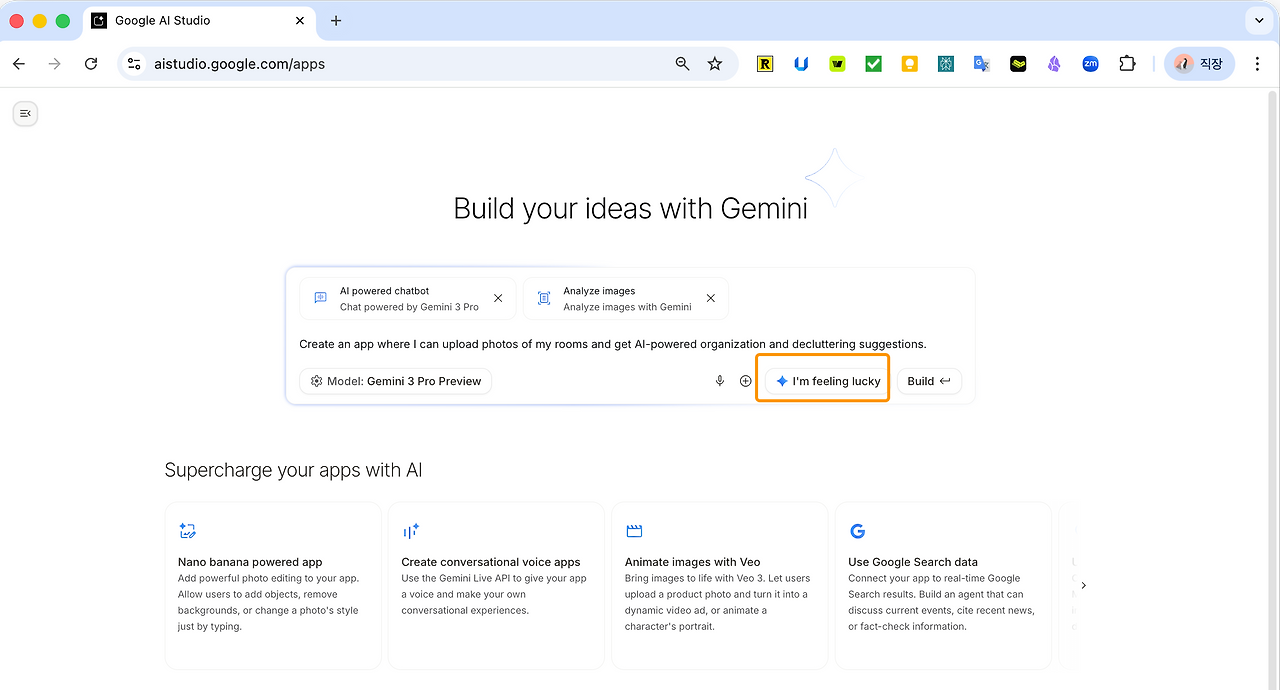Viewport: 1280px width, 690px height.
Task: Open the black stacked-layers extension icon
Action: click(1018, 64)
